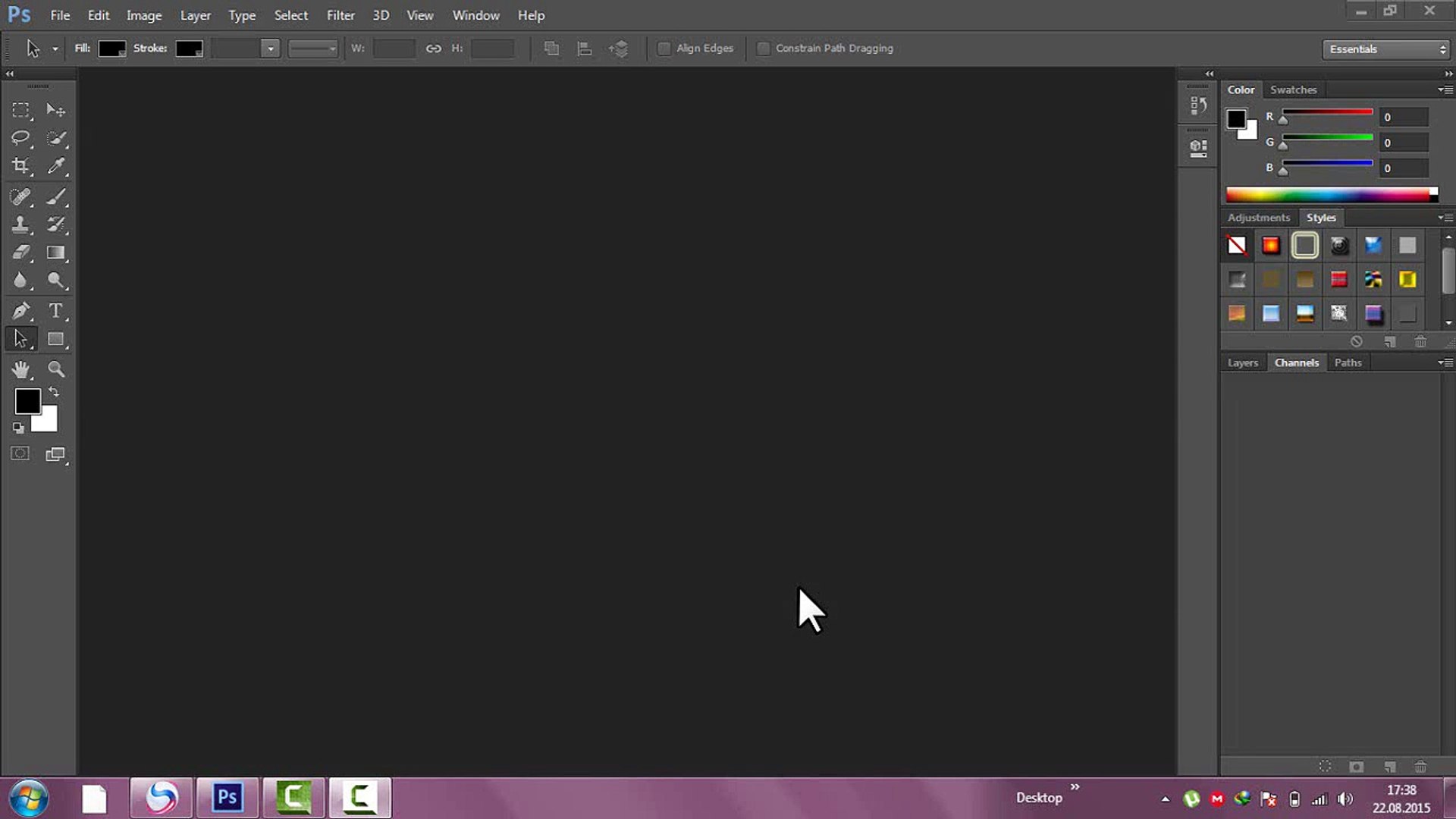Viewport: 1456px width, 819px height.
Task: Open the Essentials workspace dropdown
Action: point(1387,49)
